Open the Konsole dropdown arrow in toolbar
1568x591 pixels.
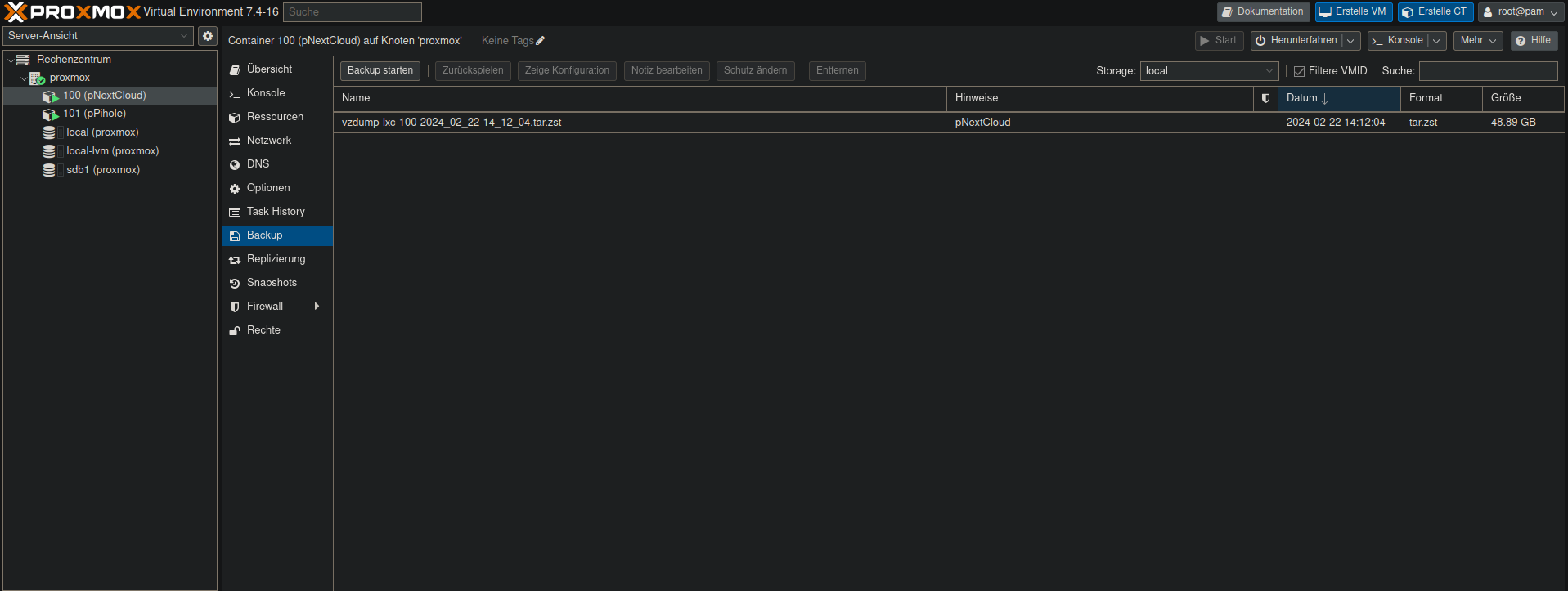tap(1436, 41)
